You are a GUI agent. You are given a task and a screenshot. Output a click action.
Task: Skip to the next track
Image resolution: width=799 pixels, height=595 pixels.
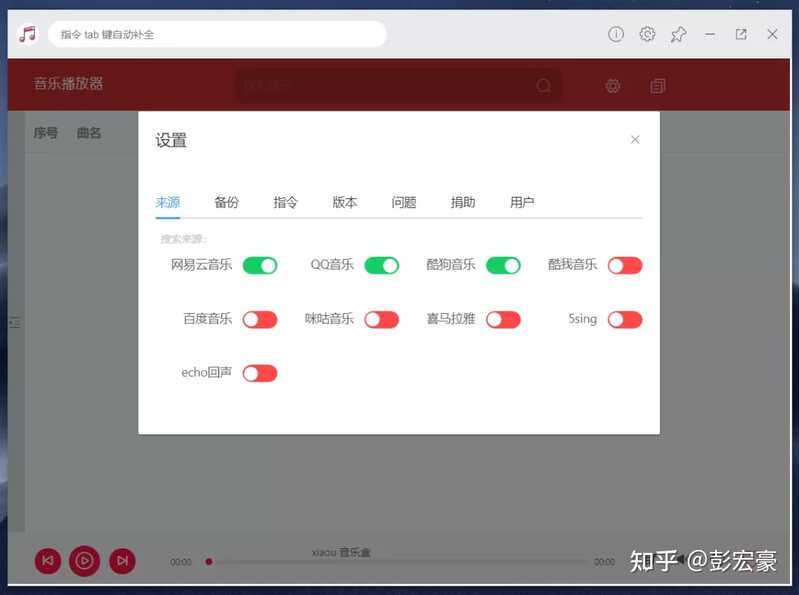point(121,561)
